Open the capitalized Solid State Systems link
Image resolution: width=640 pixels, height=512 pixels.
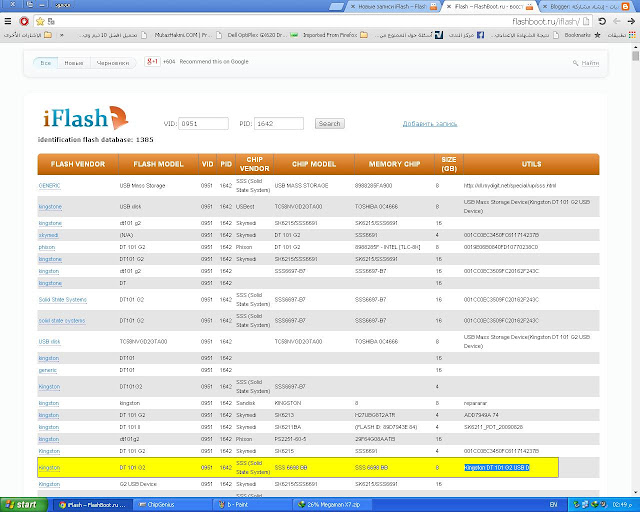click(62, 300)
